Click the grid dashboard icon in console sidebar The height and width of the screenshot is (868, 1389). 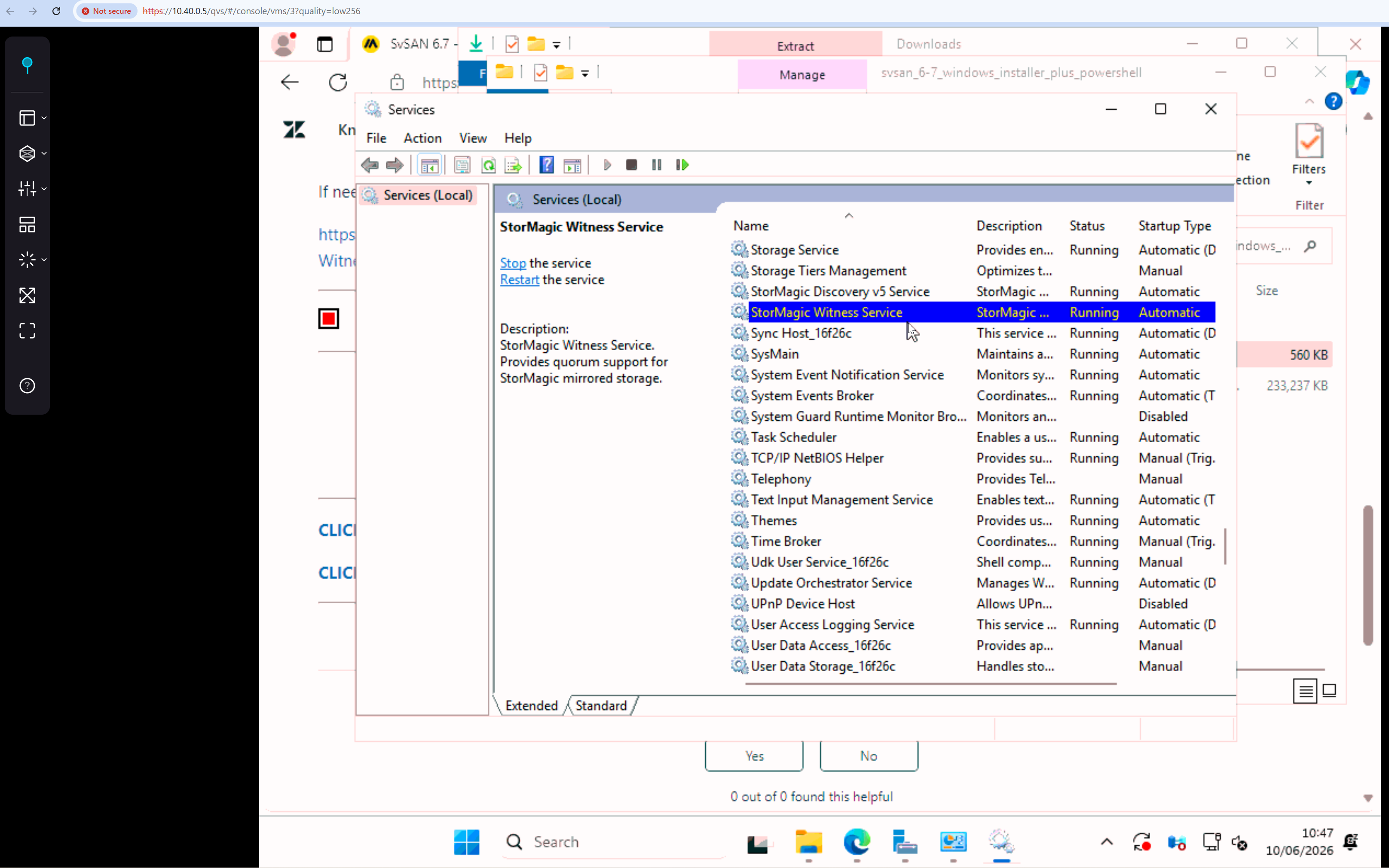coord(27,224)
